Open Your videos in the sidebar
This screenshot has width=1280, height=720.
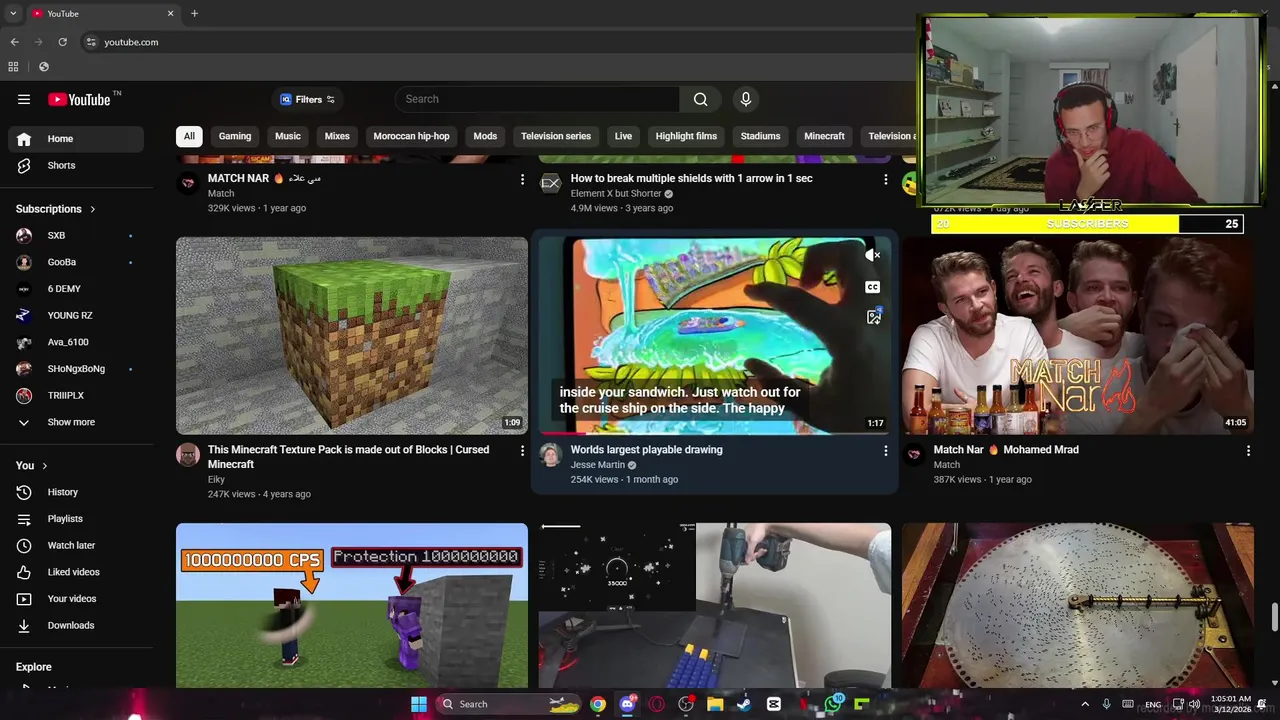[x=76, y=598]
